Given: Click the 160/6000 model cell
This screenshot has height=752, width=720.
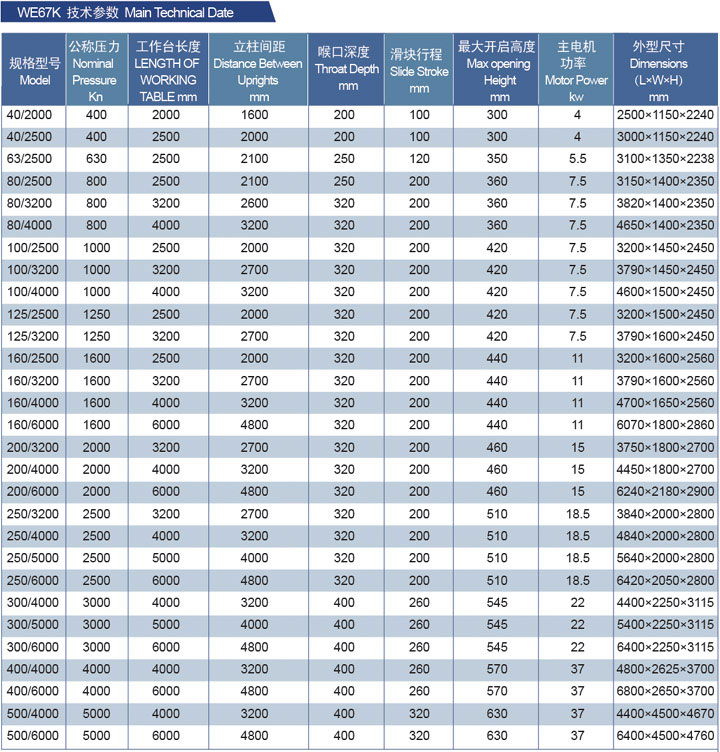Looking at the screenshot, I should pyautogui.click(x=34, y=425).
